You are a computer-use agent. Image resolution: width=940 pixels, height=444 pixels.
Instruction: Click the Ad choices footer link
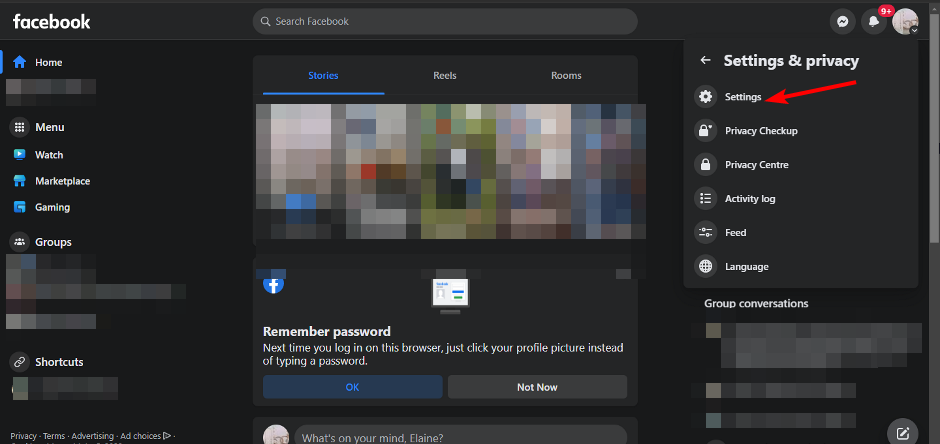146,436
